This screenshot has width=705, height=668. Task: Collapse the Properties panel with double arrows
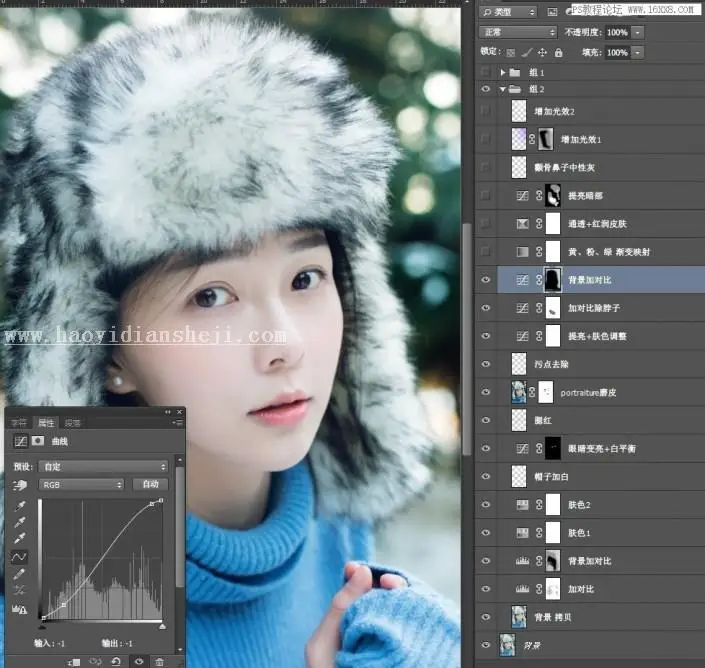pyautogui.click(x=168, y=412)
